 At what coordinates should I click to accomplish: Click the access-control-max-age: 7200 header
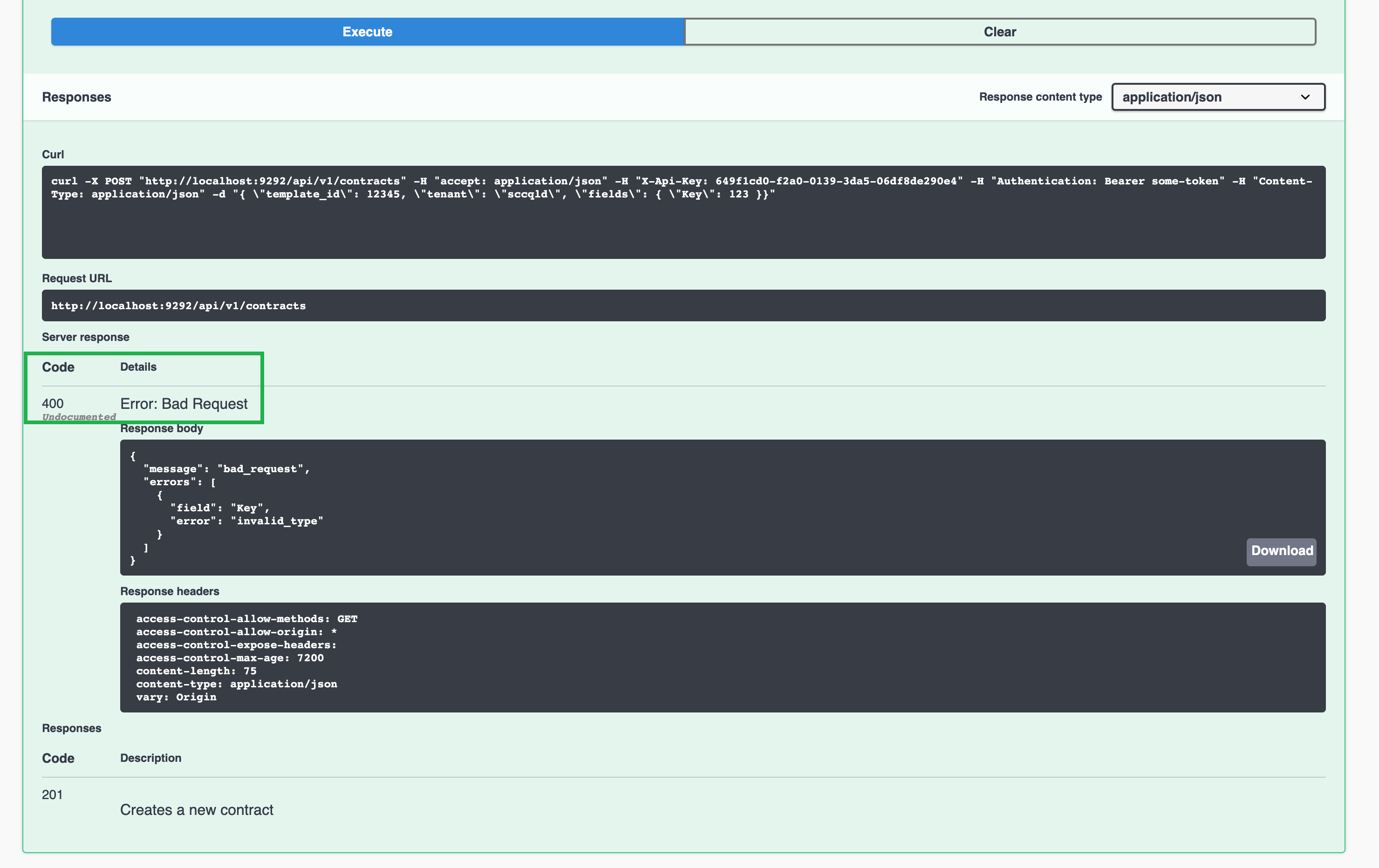[x=230, y=658]
